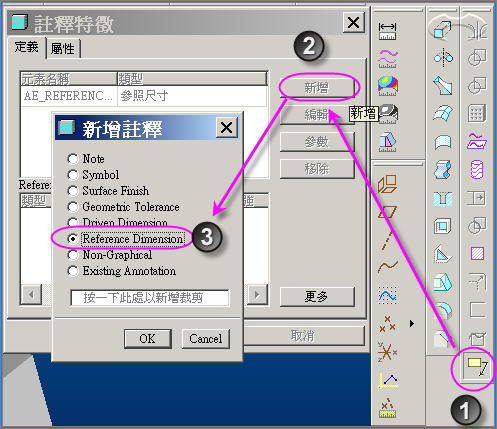The image size is (497, 429).
Task: Close the 新增註釋 dialog
Action: [227, 127]
